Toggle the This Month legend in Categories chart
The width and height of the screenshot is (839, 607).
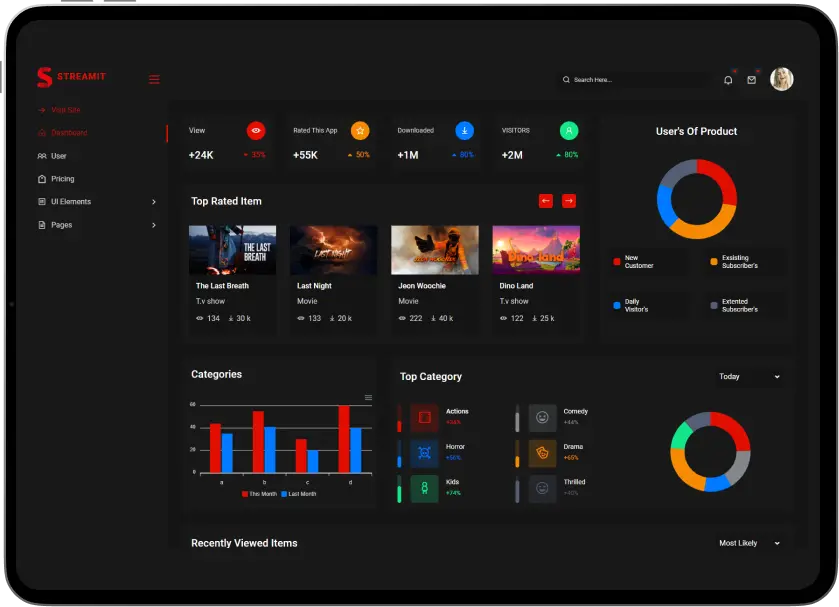(259, 493)
